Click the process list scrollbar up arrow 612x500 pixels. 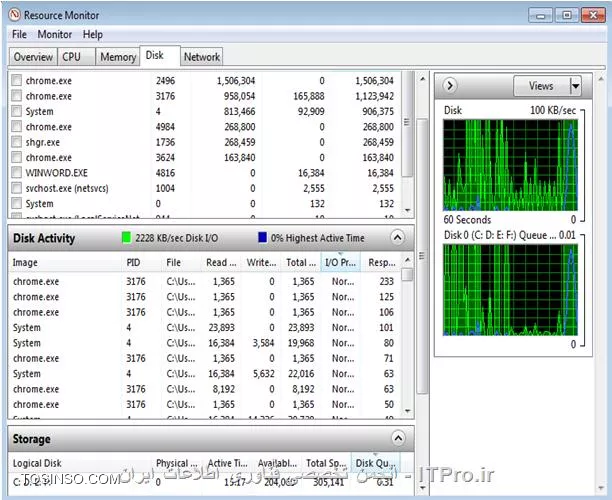422,79
